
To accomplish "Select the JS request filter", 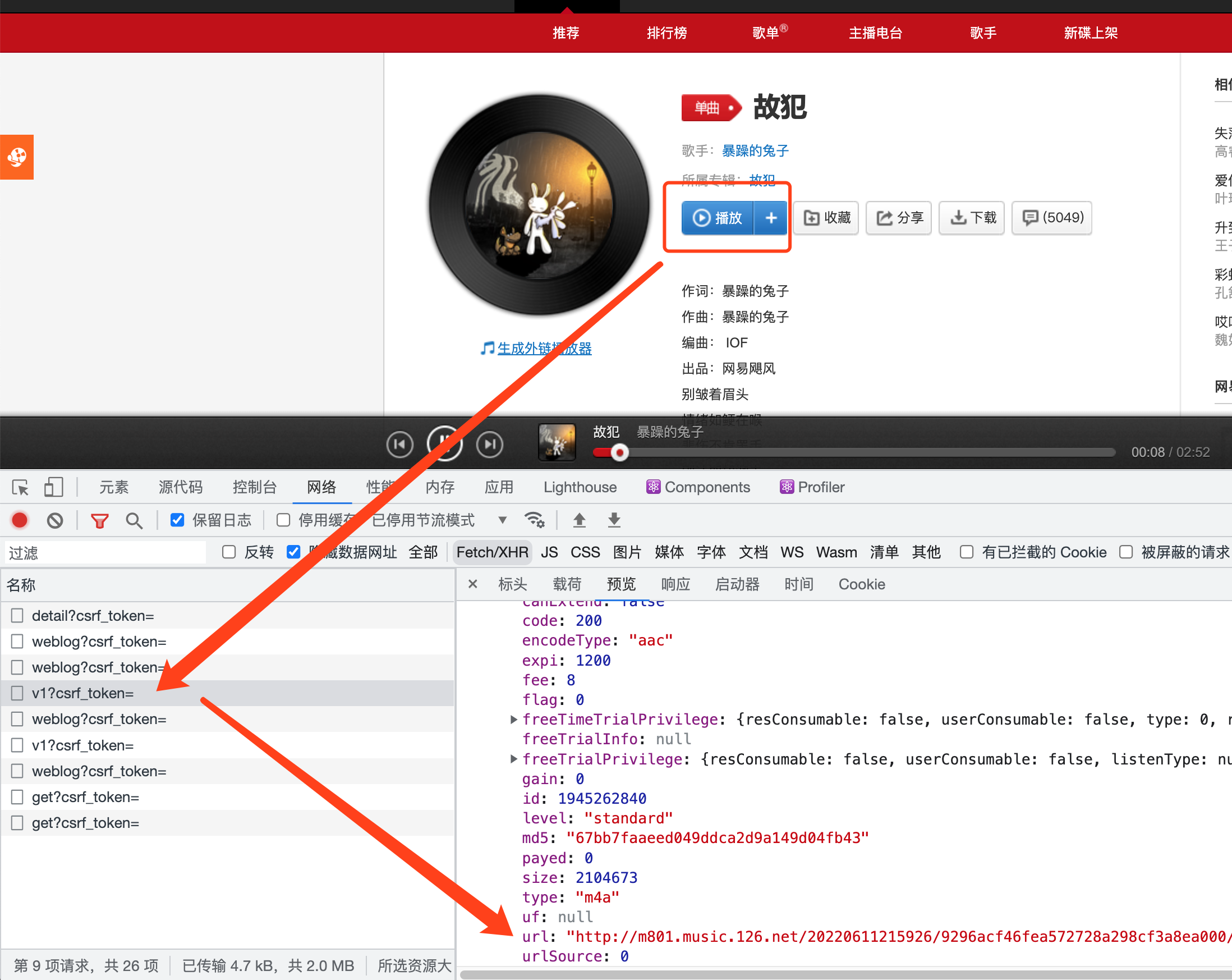I will tap(549, 552).
